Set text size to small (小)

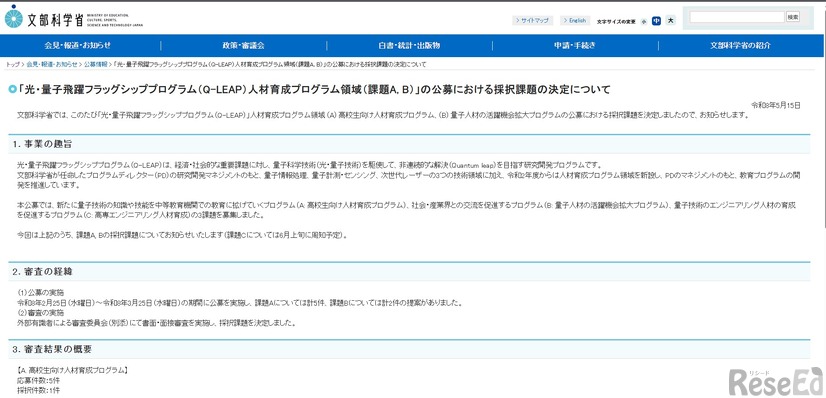(644, 22)
